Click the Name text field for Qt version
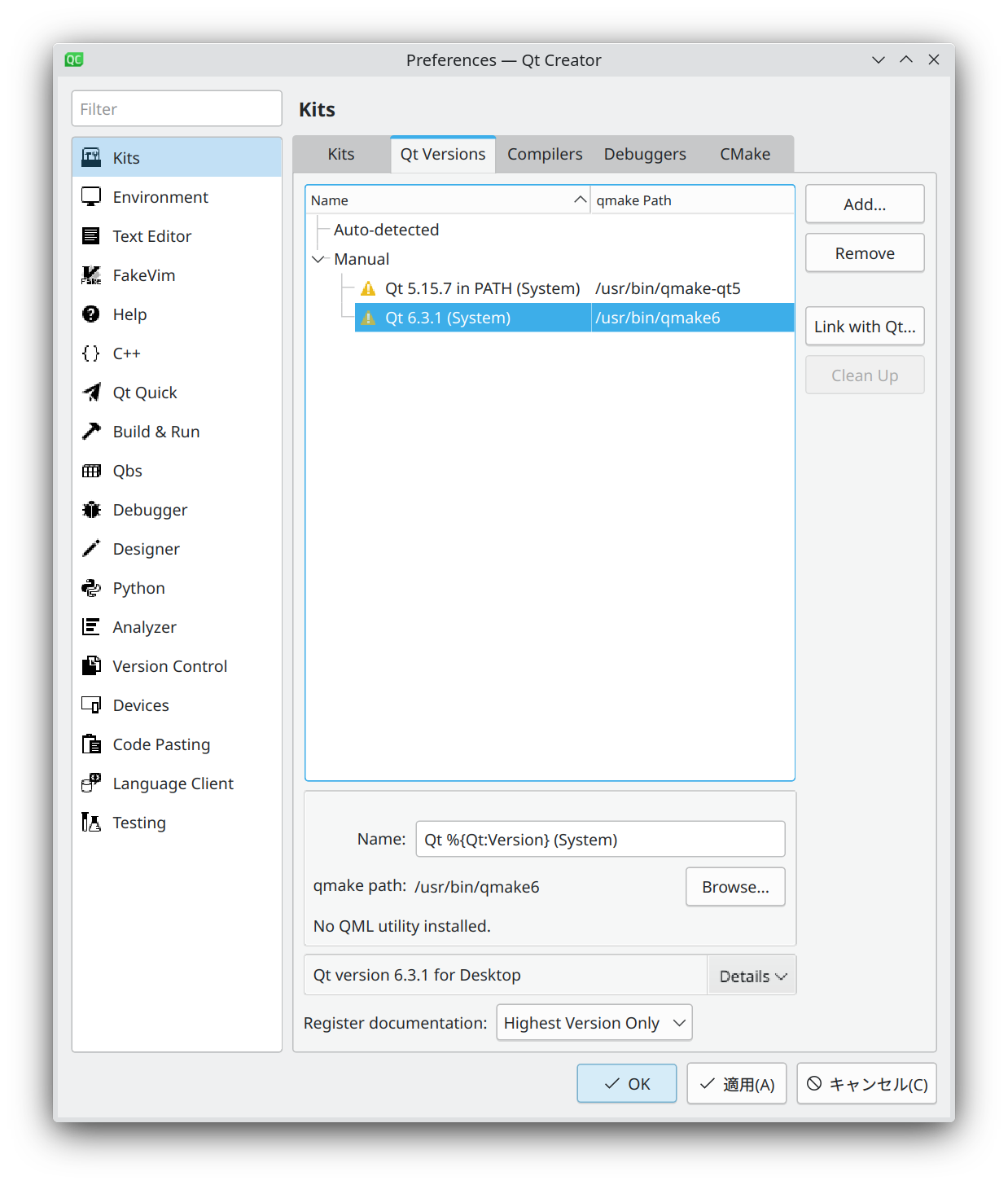The image size is (1008, 1185). [x=600, y=840]
